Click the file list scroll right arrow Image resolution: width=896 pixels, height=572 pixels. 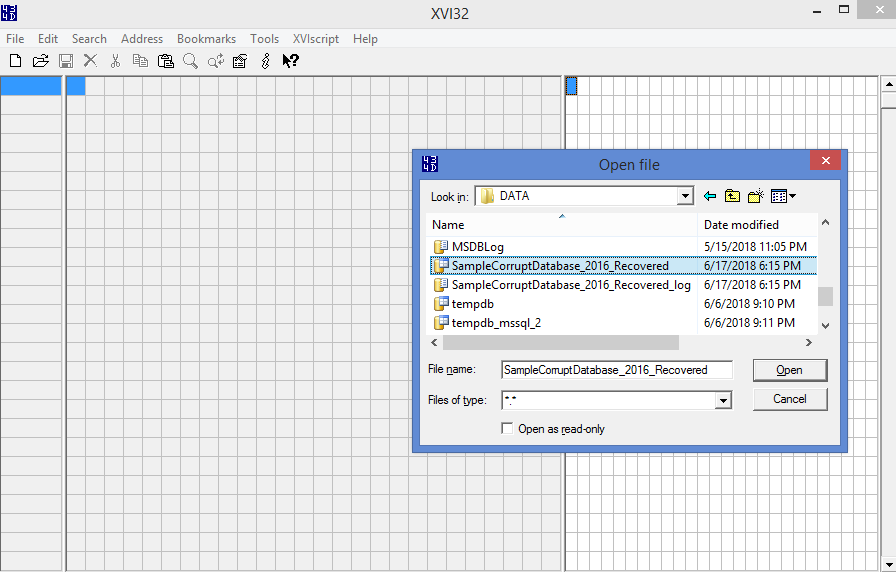click(x=809, y=342)
